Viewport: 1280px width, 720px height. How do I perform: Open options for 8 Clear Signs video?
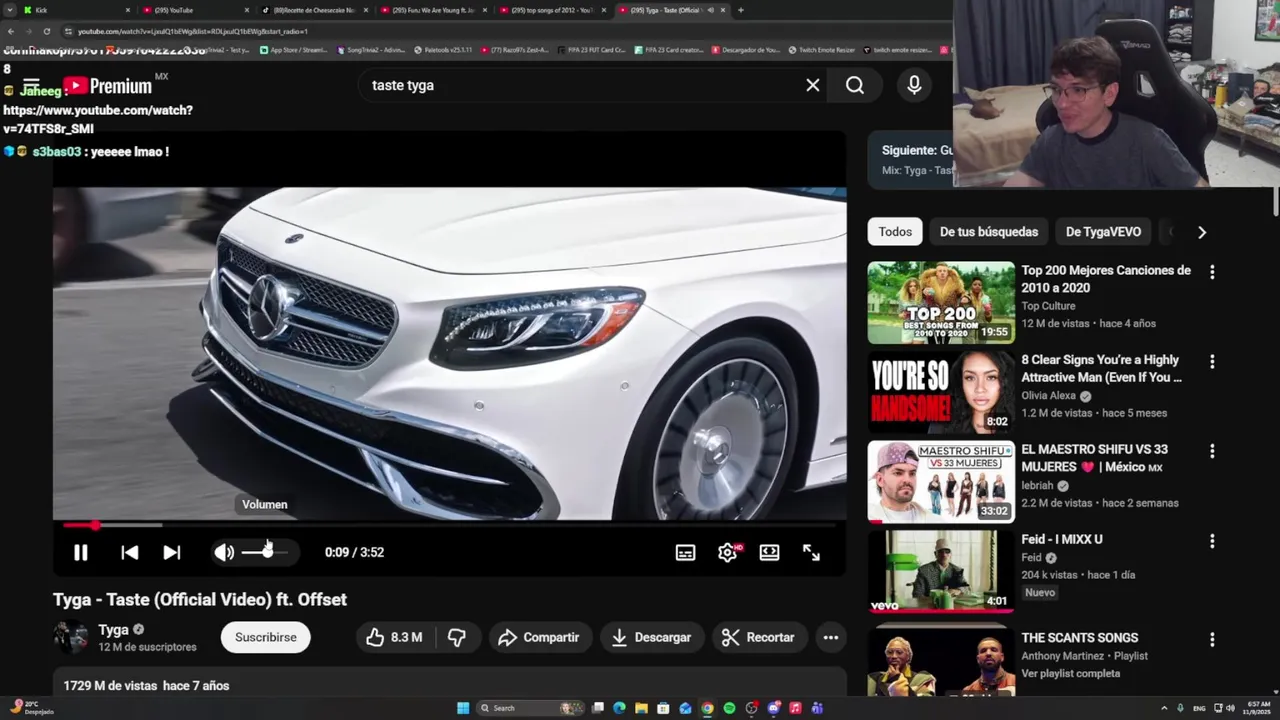pos(1212,362)
